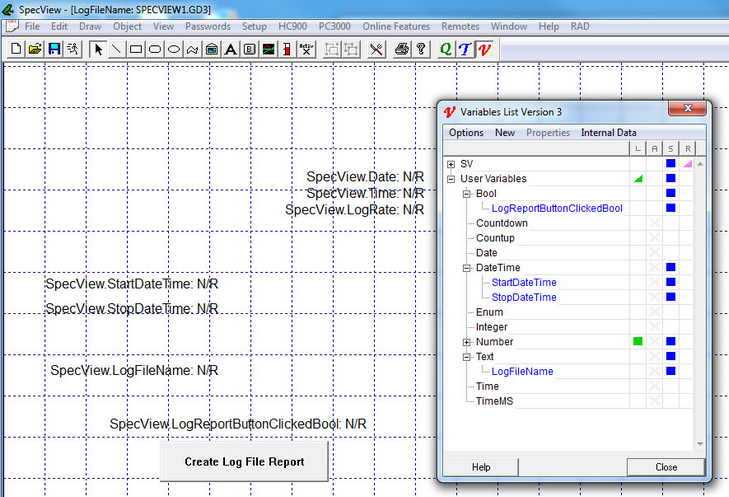Open New menu in Variables List
Image resolution: width=729 pixels, height=497 pixels.
pos(504,133)
